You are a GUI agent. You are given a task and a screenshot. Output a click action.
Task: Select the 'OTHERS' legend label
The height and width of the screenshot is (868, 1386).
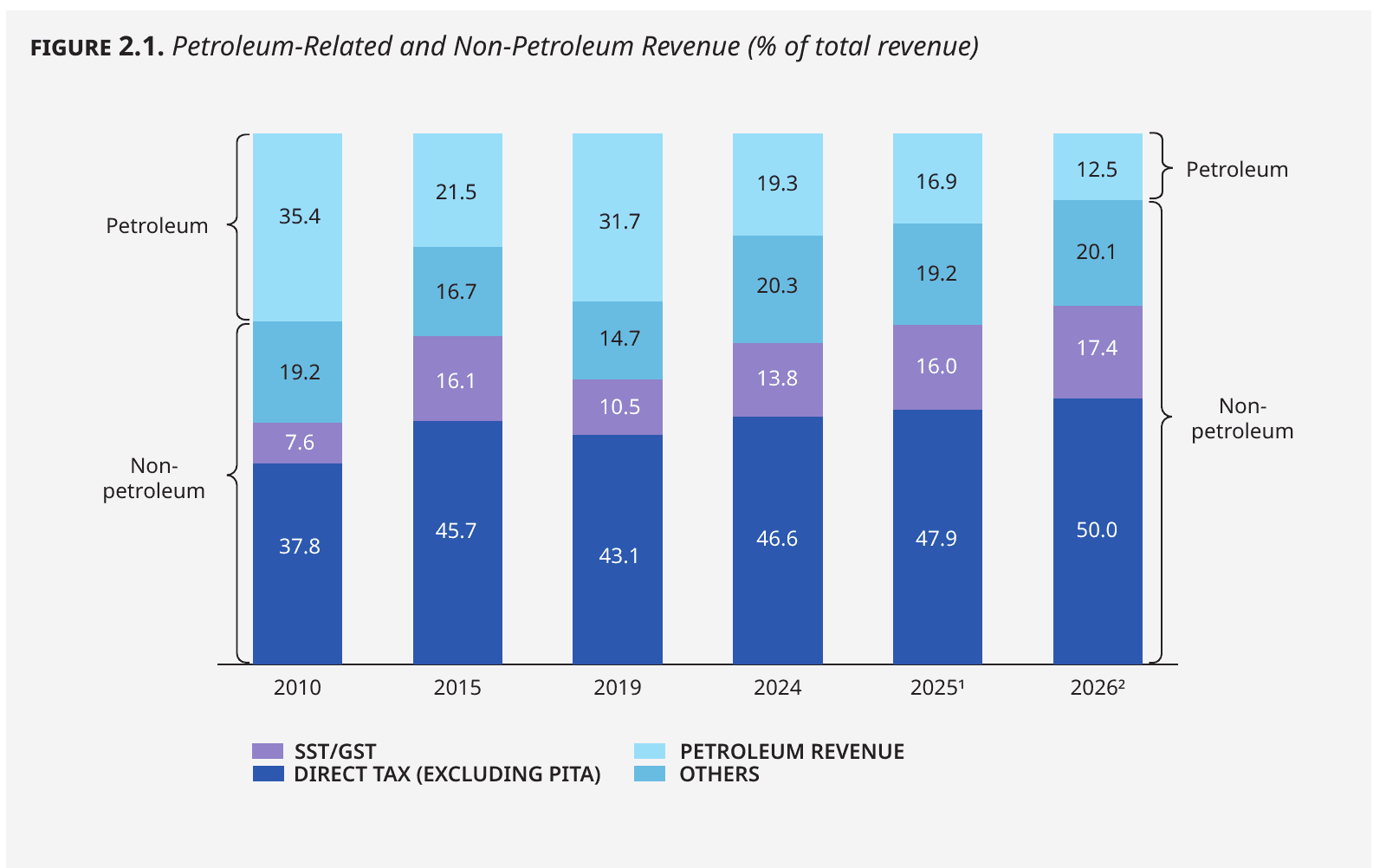point(719,774)
